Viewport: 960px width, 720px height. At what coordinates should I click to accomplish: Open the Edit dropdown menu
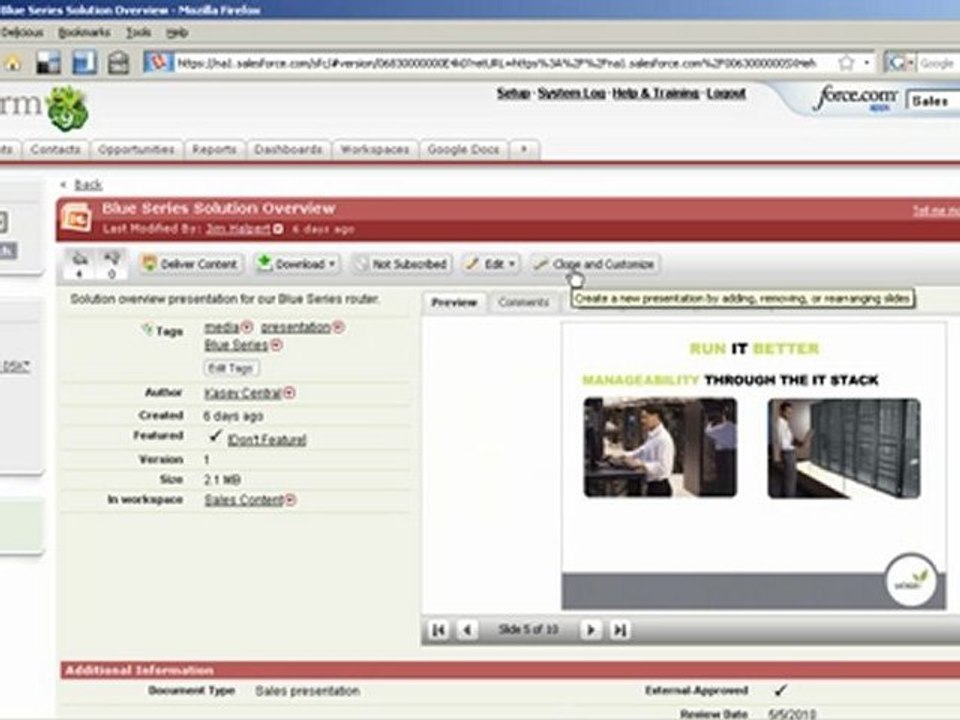[491, 264]
